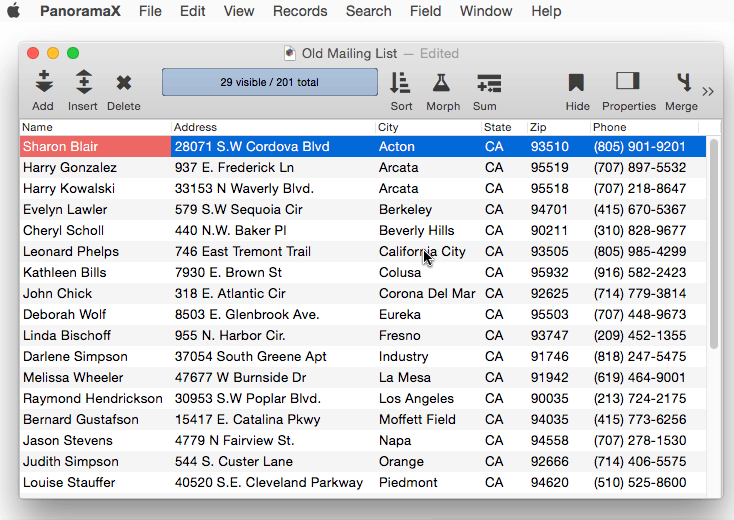Click the Name column header
The width and height of the screenshot is (734, 520).
95,127
